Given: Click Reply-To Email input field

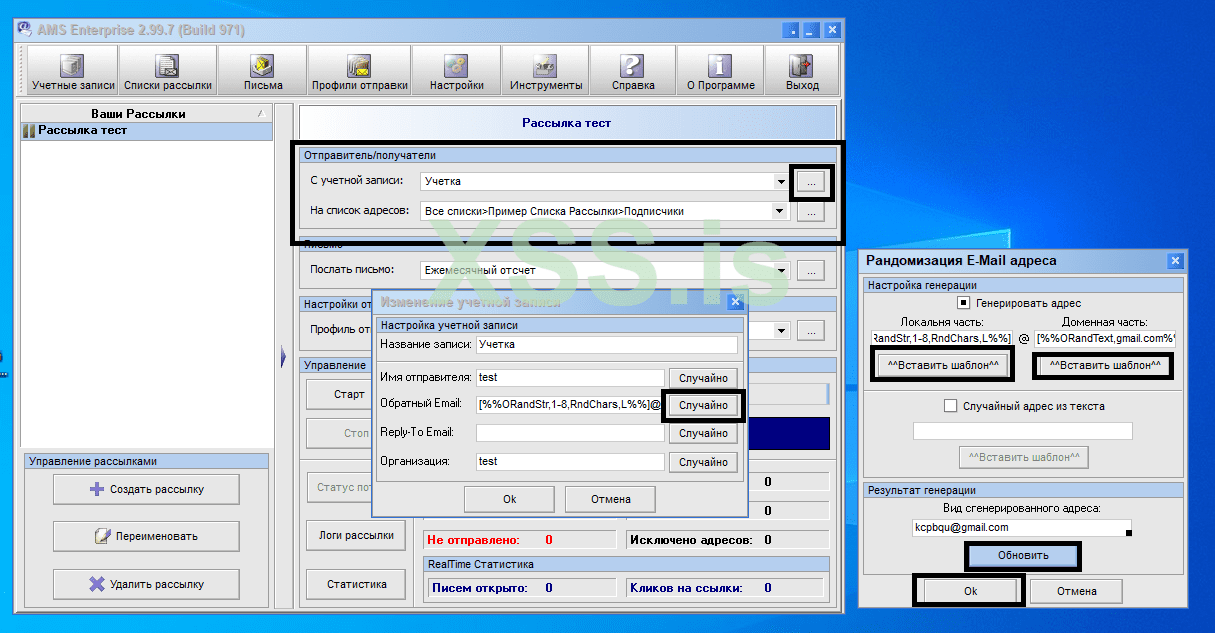Looking at the screenshot, I should [570, 433].
